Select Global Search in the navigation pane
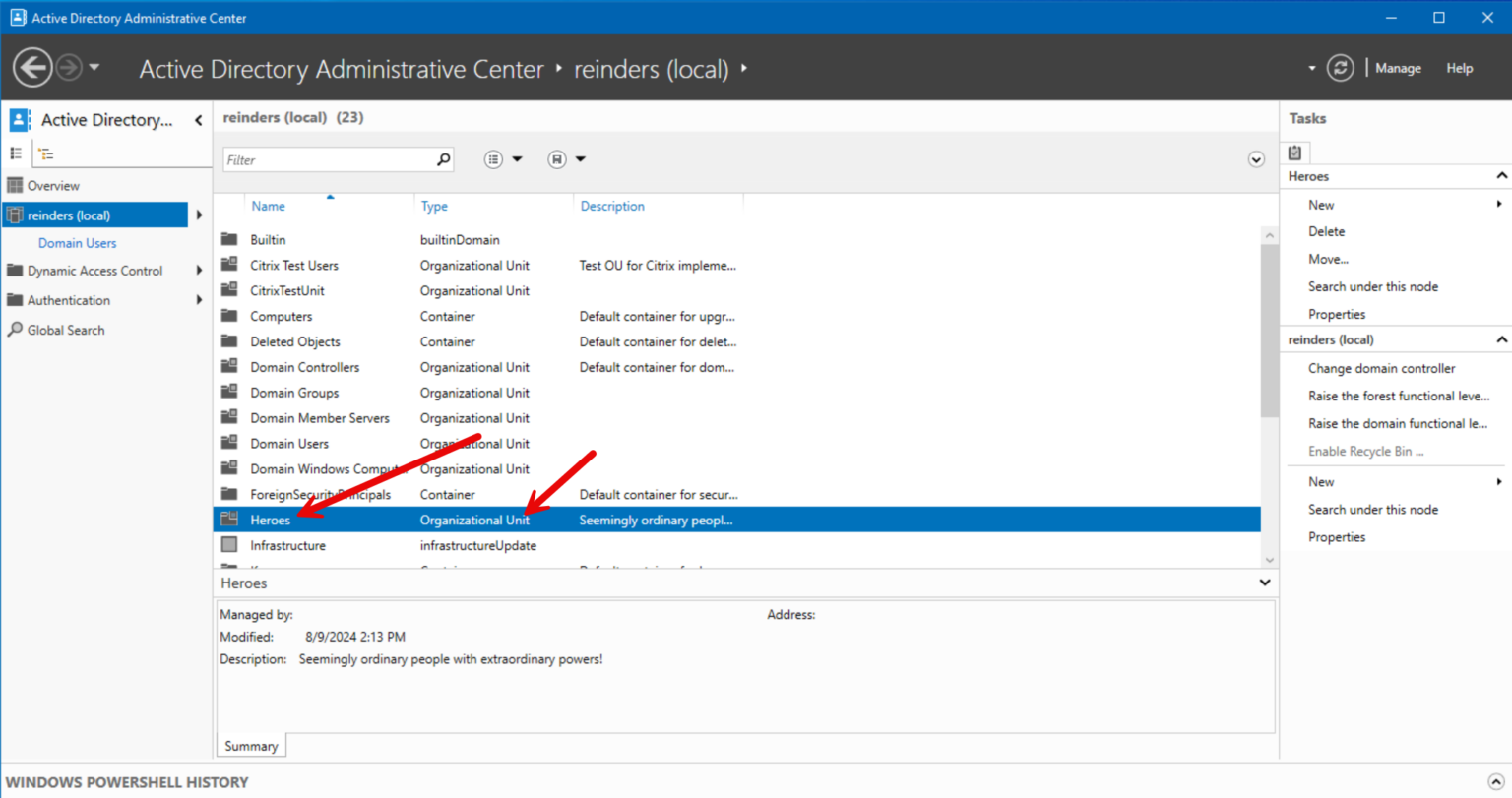Image resolution: width=1512 pixels, height=798 pixels. coord(64,330)
